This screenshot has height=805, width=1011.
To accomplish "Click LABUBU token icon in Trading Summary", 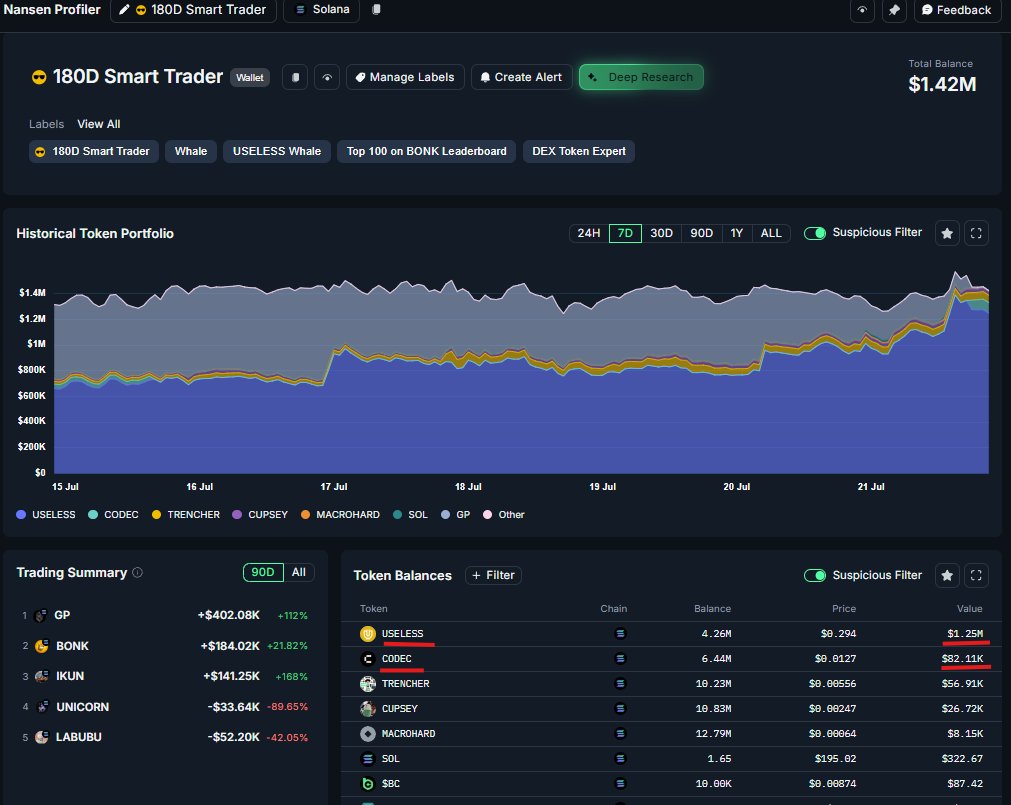I will point(42,737).
